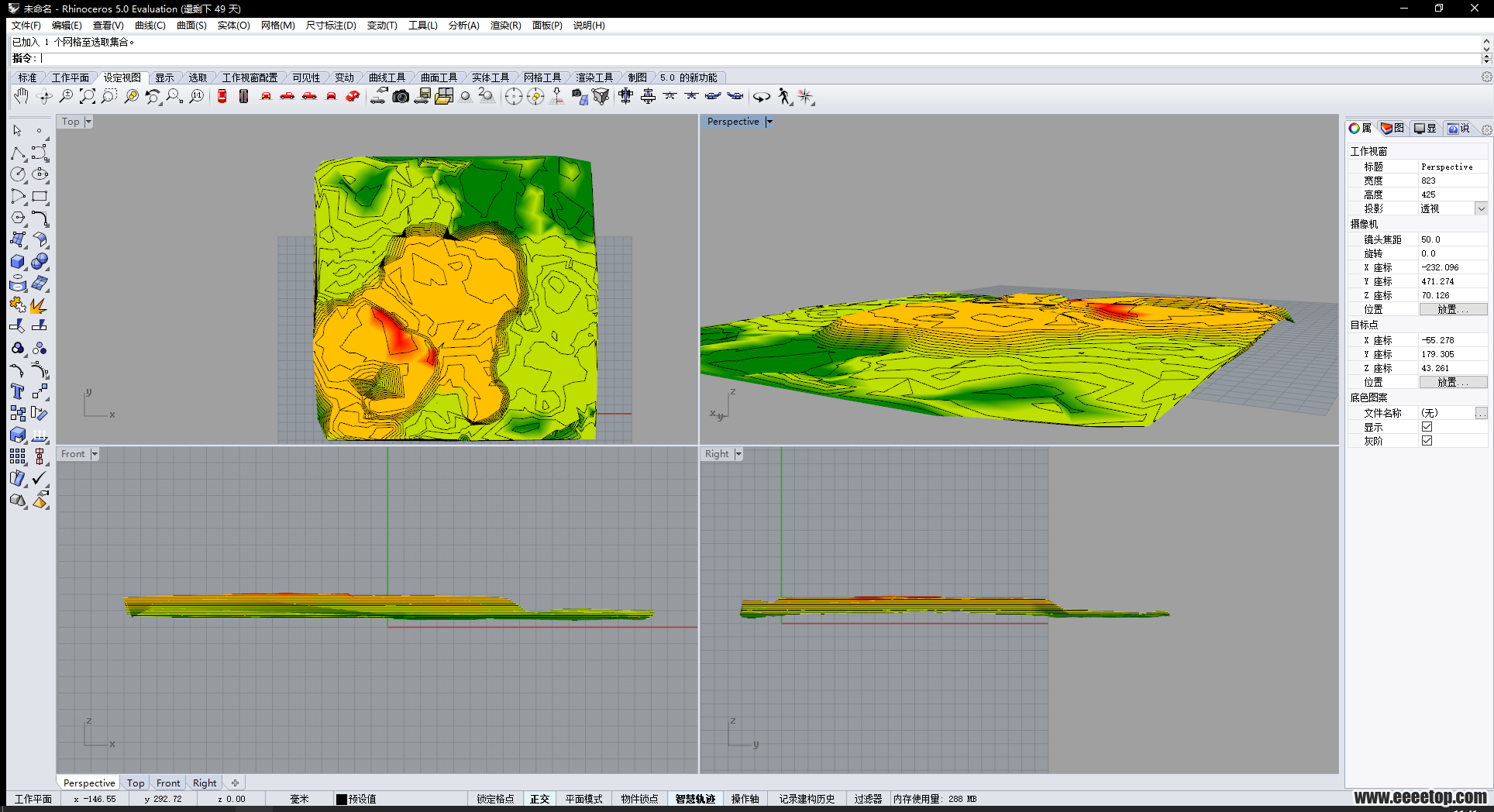Select the Polyline tool
The height and width of the screenshot is (812, 1494).
(x=18, y=153)
